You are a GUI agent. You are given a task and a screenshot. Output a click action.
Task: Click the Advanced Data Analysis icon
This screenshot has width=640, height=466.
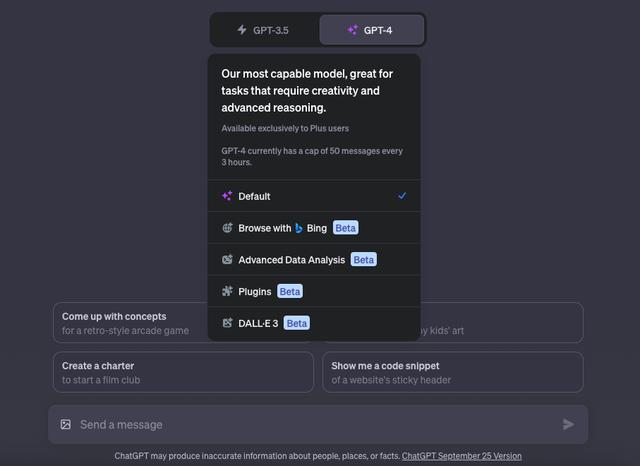point(227,260)
